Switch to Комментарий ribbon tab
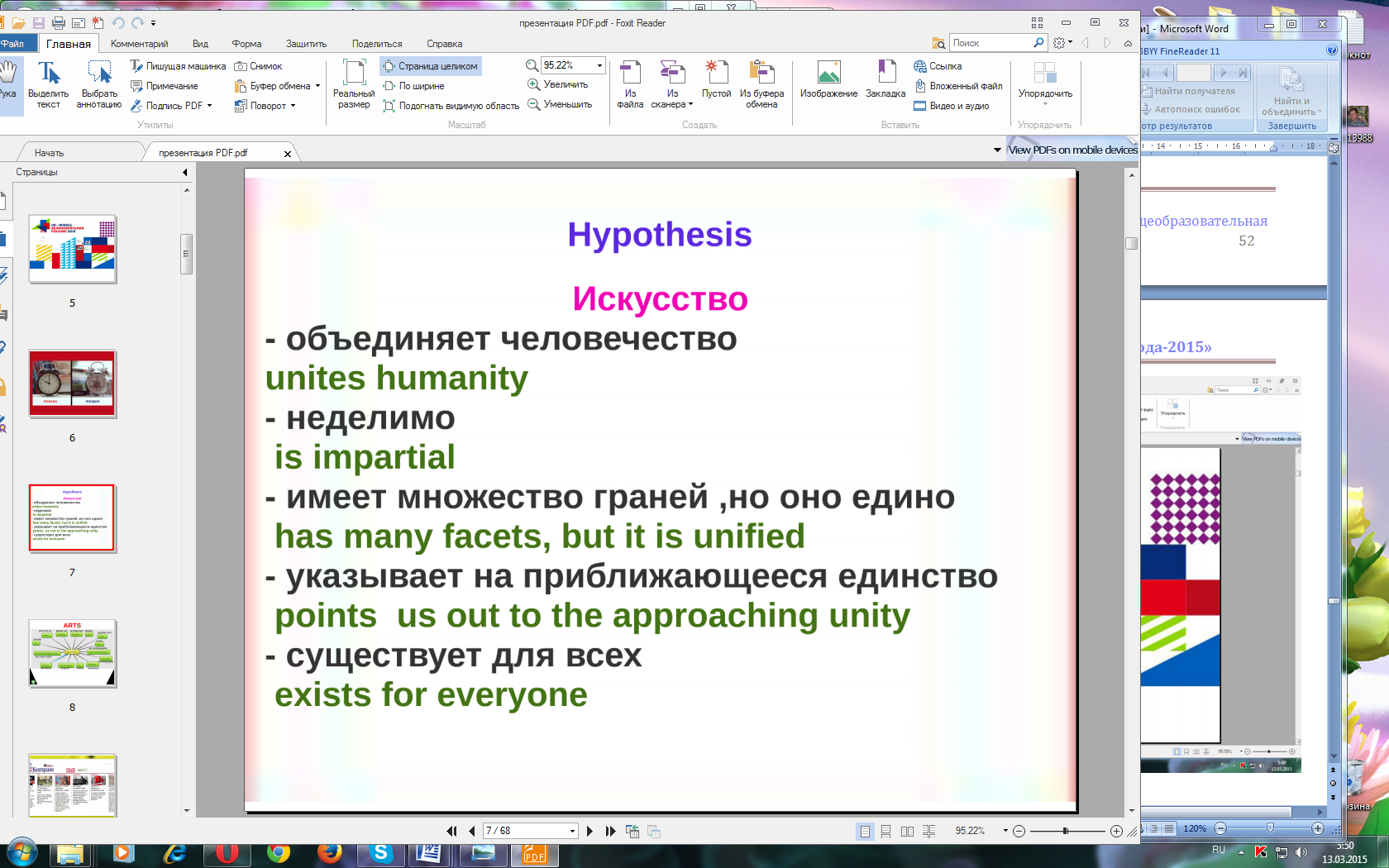 pyautogui.click(x=139, y=44)
